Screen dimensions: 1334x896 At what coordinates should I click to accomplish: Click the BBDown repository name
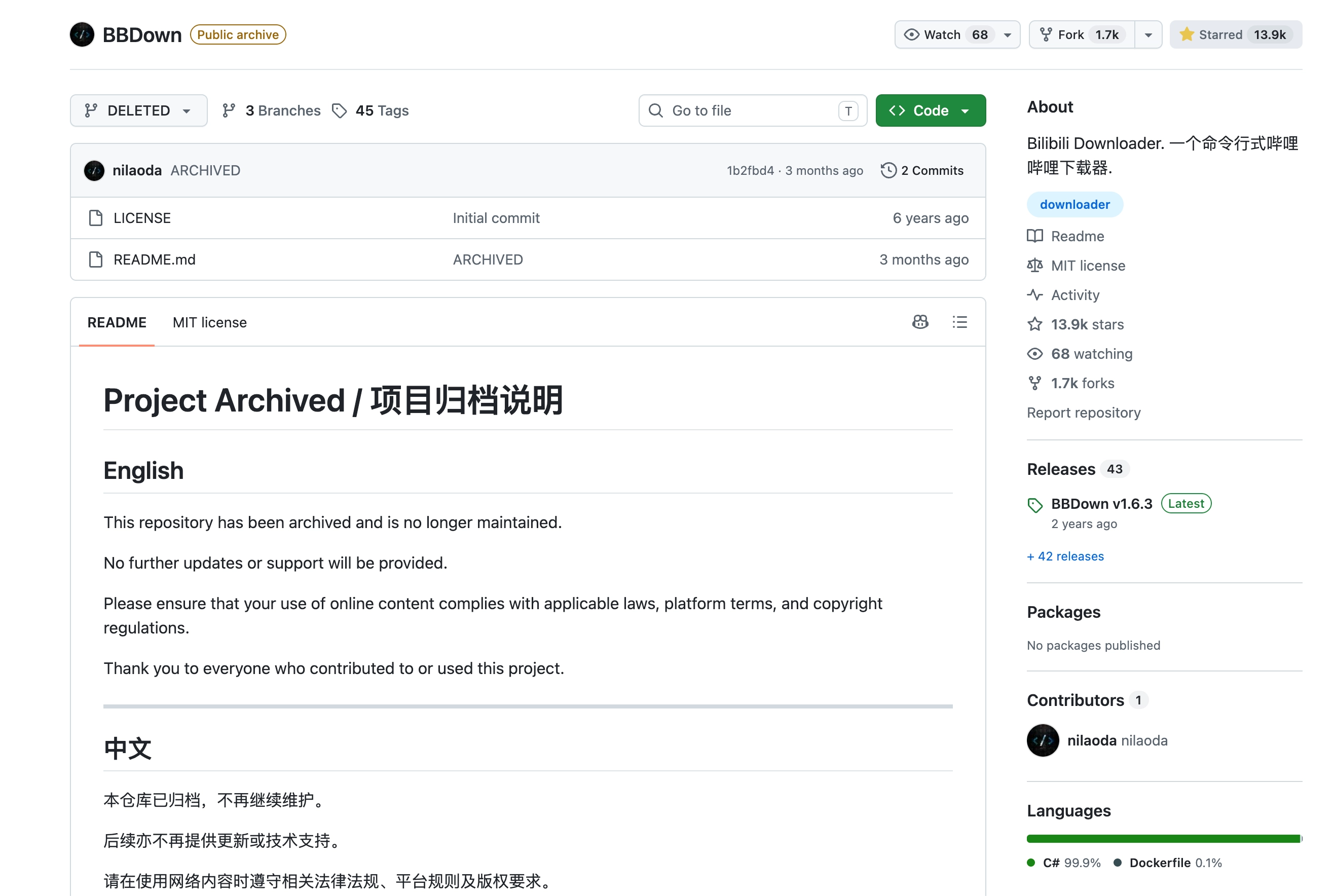coord(142,35)
